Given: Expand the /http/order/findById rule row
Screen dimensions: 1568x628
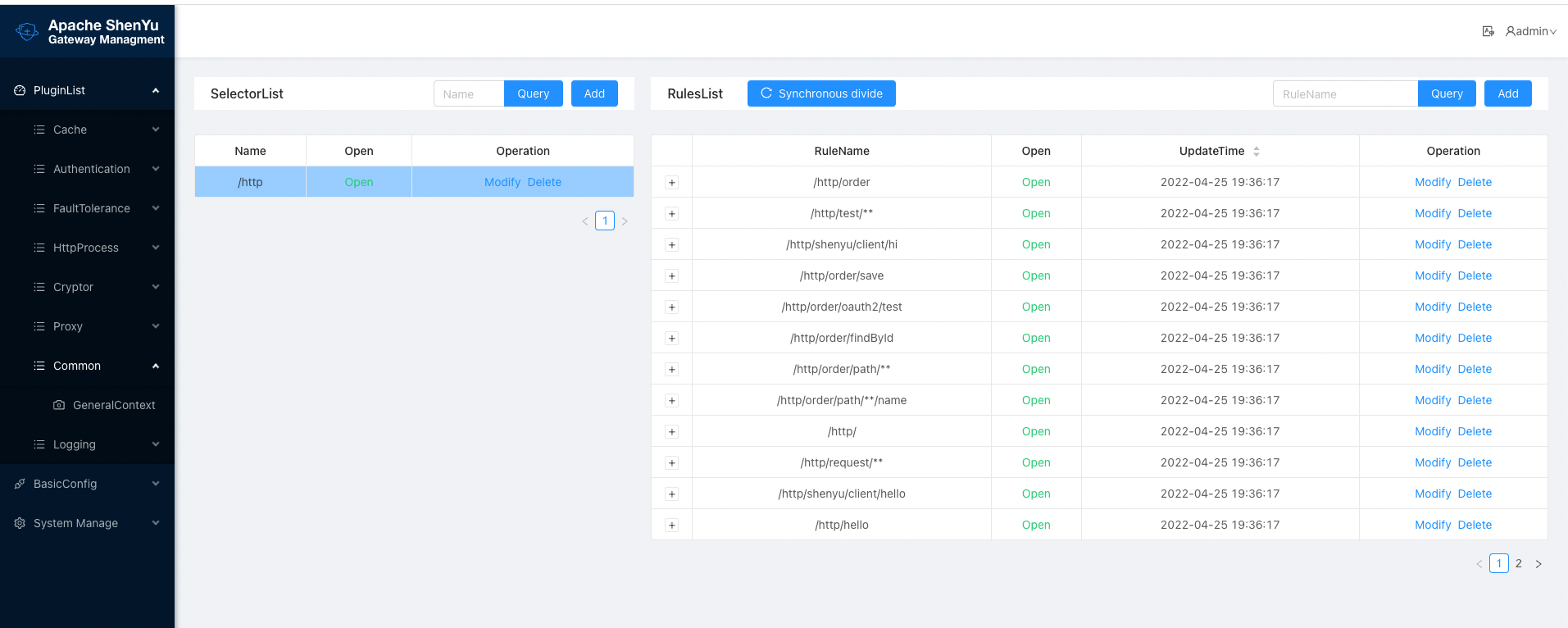Looking at the screenshot, I should pyautogui.click(x=671, y=339).
